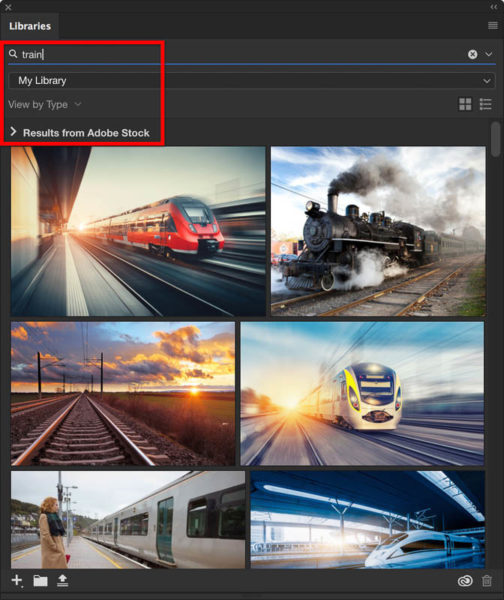
Task: Clear the search text with the X icon
Action: pos(473,54)
